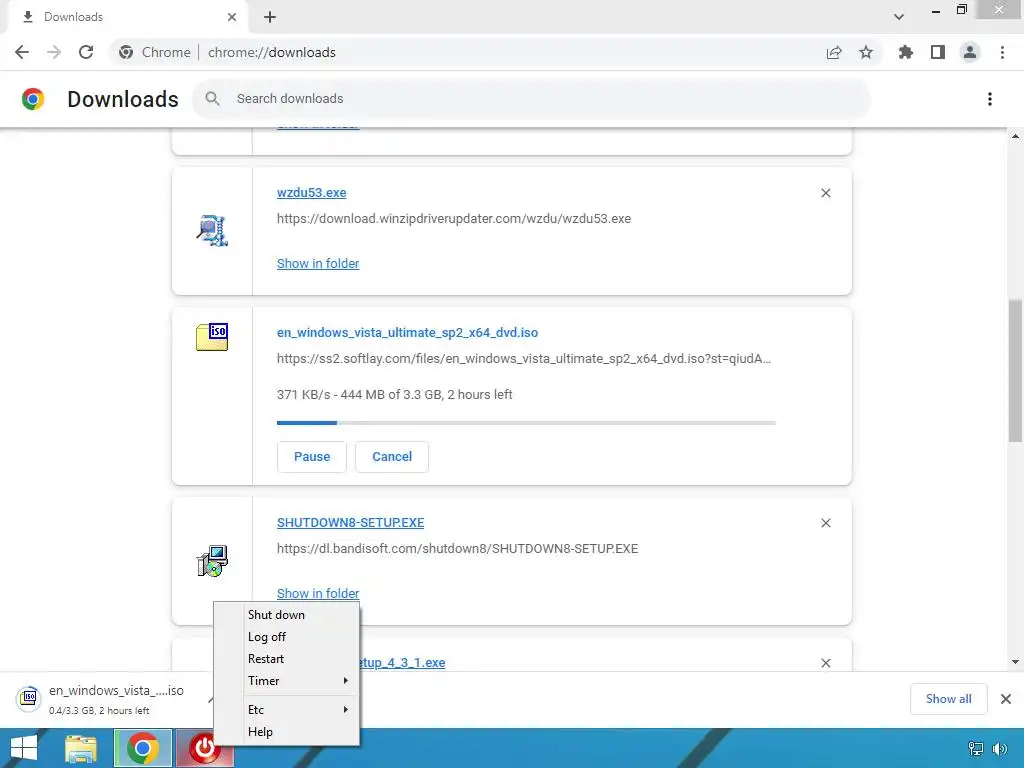This screenshot has height=768, width=1024.
Task: Remove the setup_4_3_1.exe entry from list
Action: [826, 663]
